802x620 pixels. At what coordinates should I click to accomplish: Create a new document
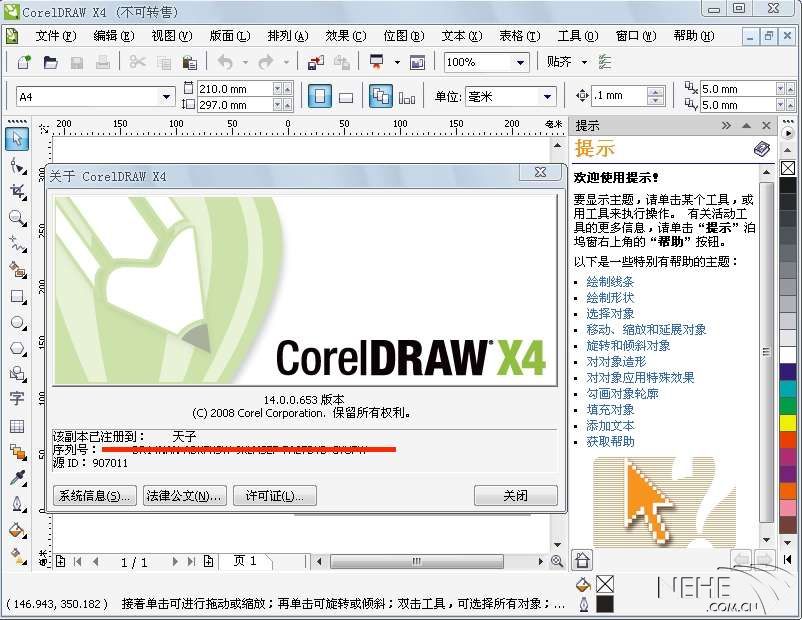click(24, 62)
